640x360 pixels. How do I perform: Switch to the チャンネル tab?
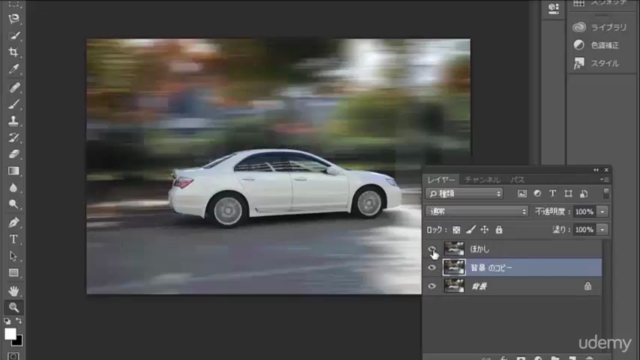[482, 180]
